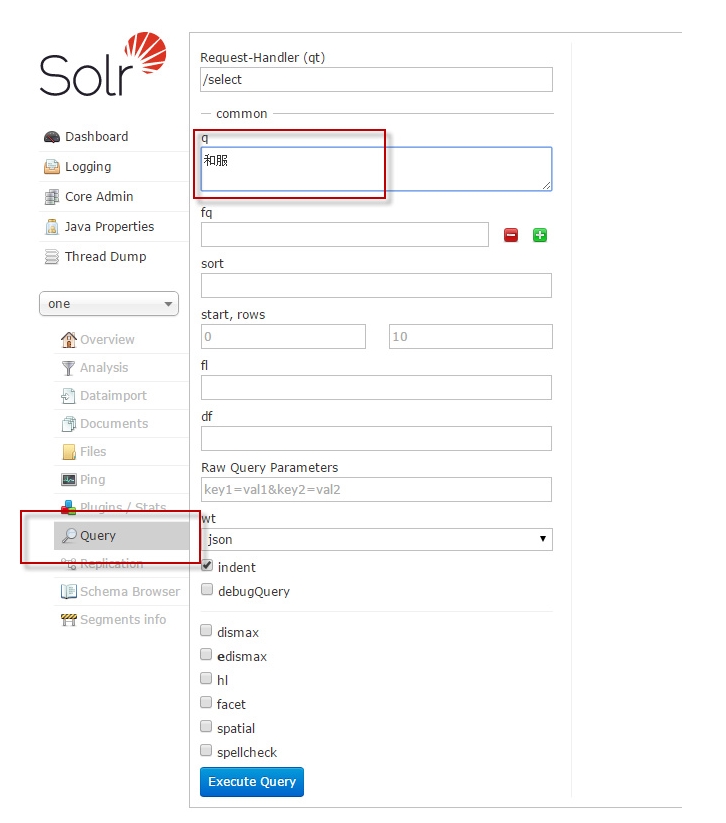Screen dimensions: 726x823
Task: Open Dashboard via its gauge icon
Action: click(x=52, y=137)
